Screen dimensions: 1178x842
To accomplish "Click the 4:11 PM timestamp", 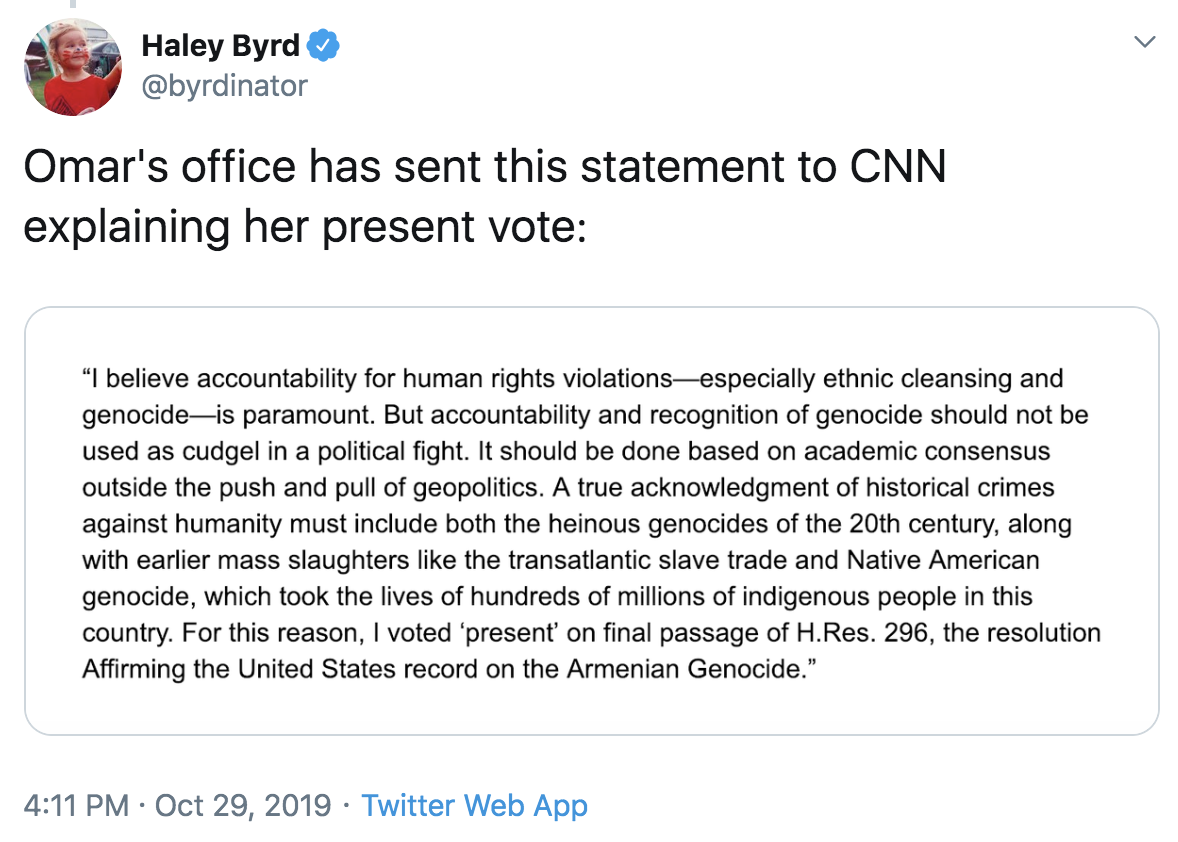I will (76, 806).
